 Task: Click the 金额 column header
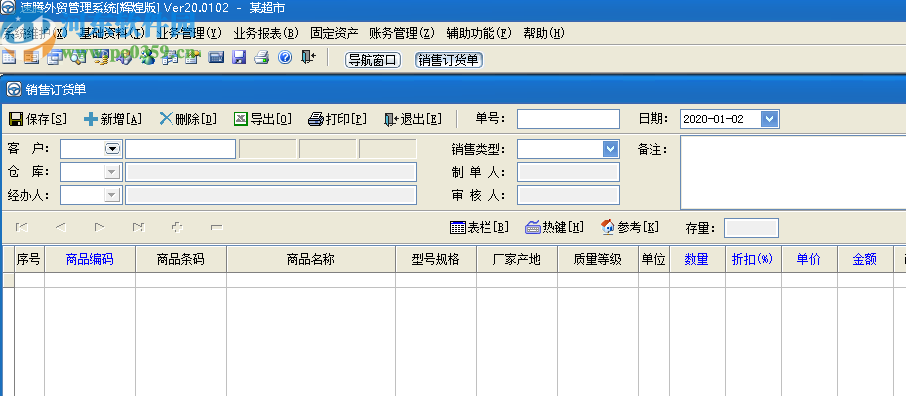pos(865,260)
